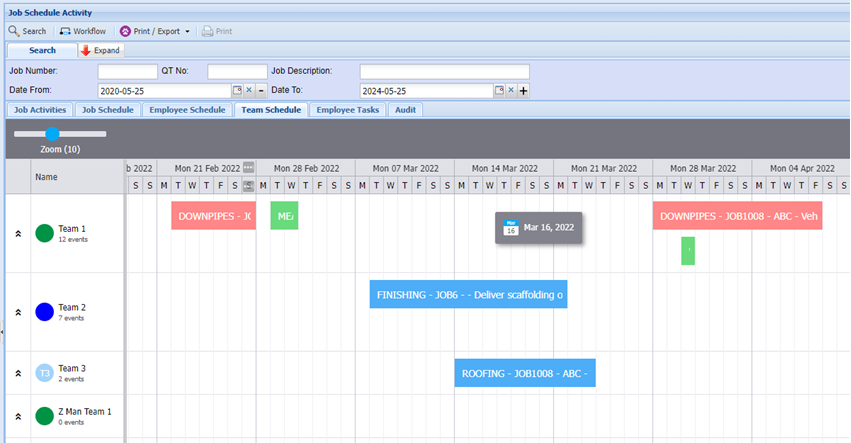Viewport: 851px width, 443px height.
Task: Click the Zoom slider handle
Action: pos(52,133)
